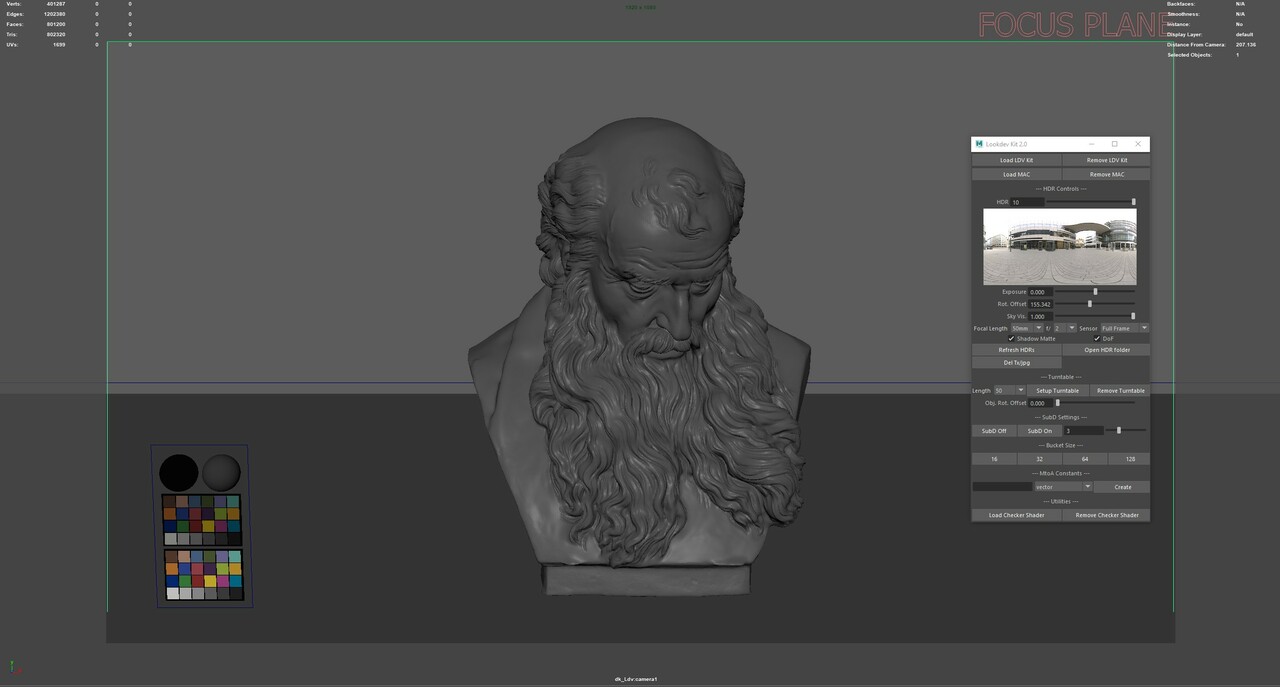Set bucket size to 32
The width and height of the screenshot is (1280, 687).
tap(1040, 459)
